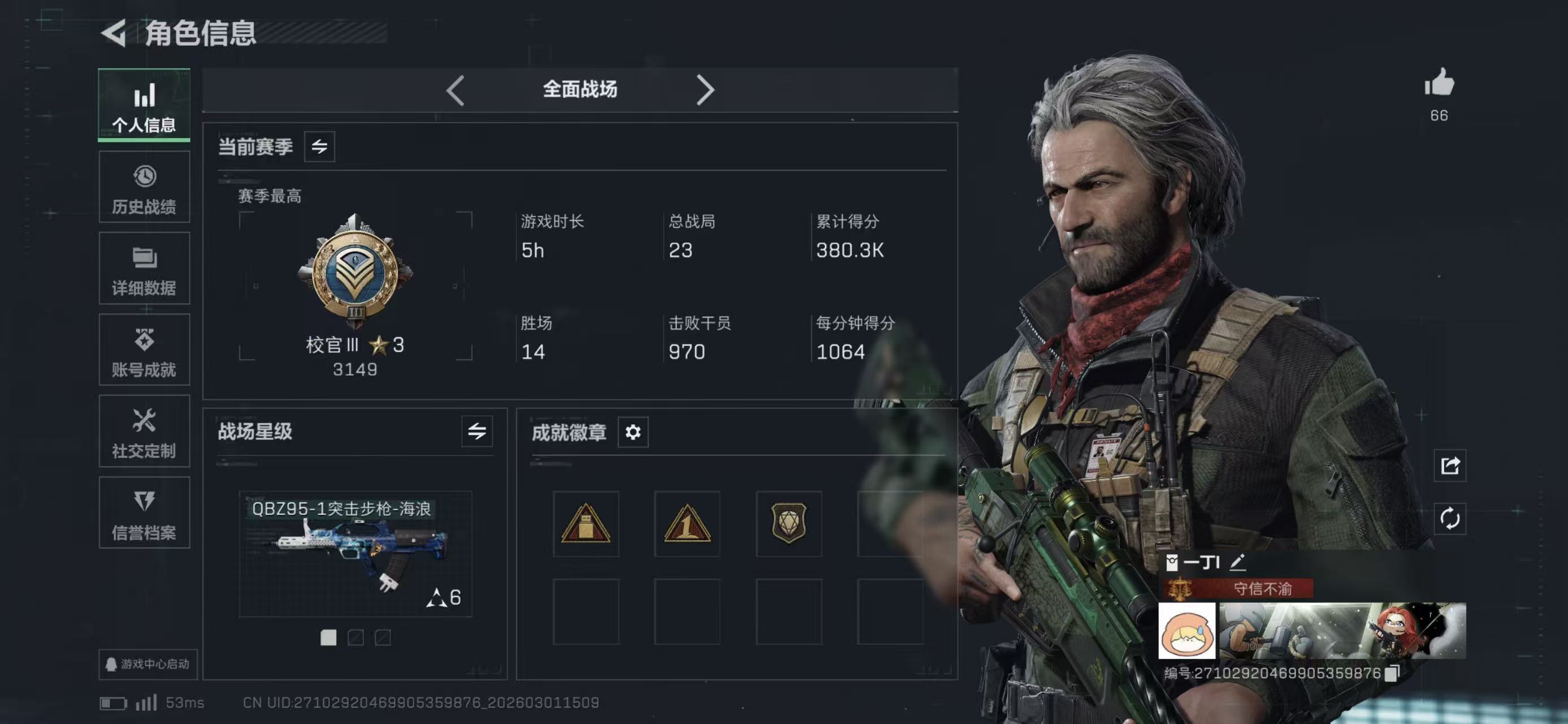Copy the player ID number
1568x724 pixels.
coord(1392,673)
